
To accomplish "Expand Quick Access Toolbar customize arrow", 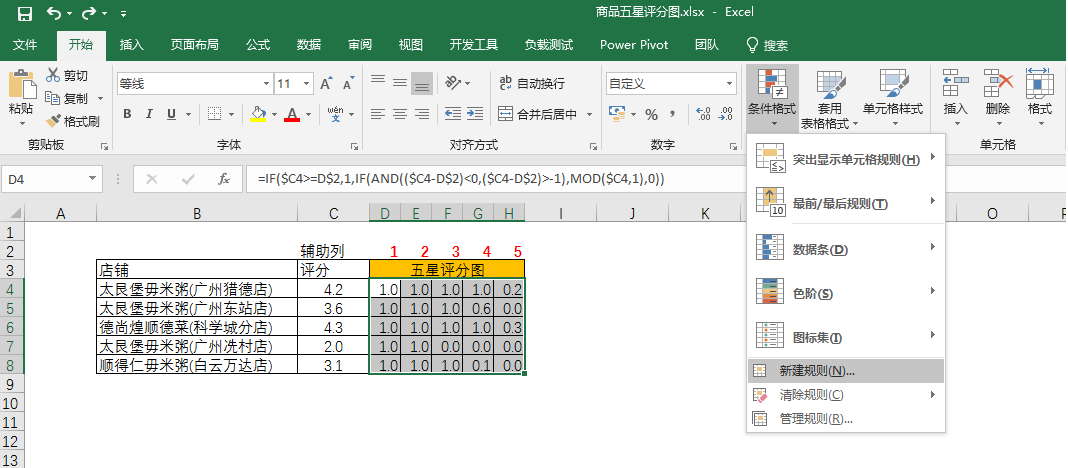I will point(123,14).
